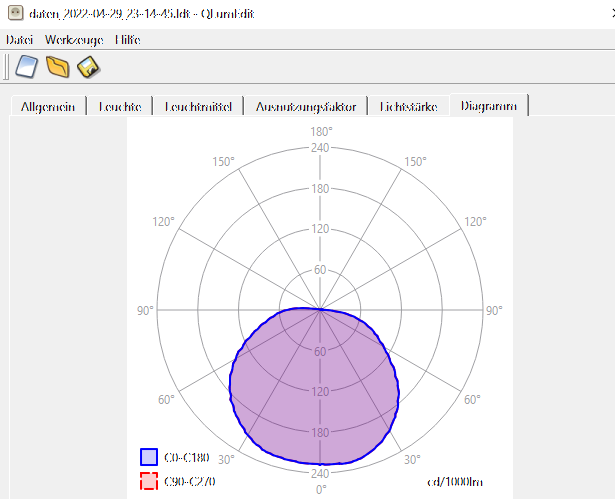Click the Open folder toolbar icon
The image size is (615, 499).
pos(57,67)
